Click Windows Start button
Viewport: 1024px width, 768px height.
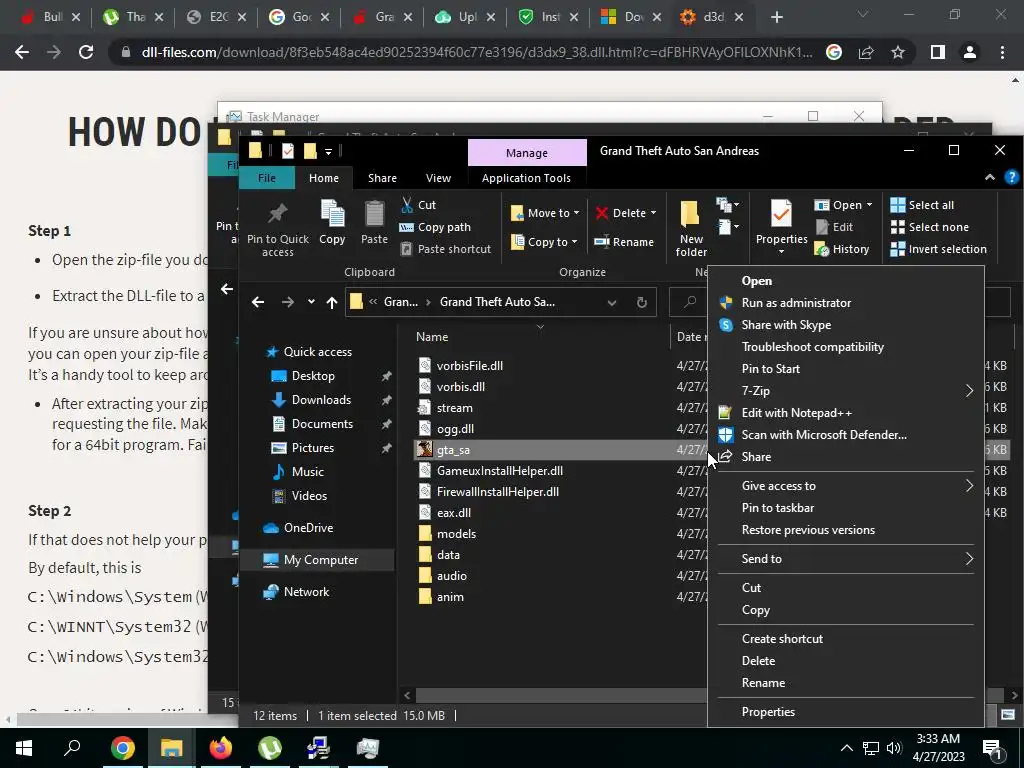click(24, 748)
